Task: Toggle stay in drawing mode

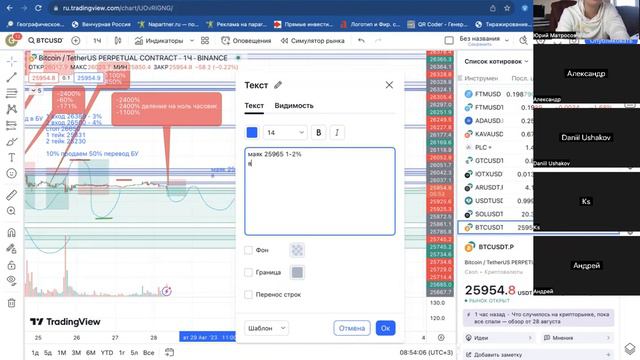Action: tap(11, 249)
